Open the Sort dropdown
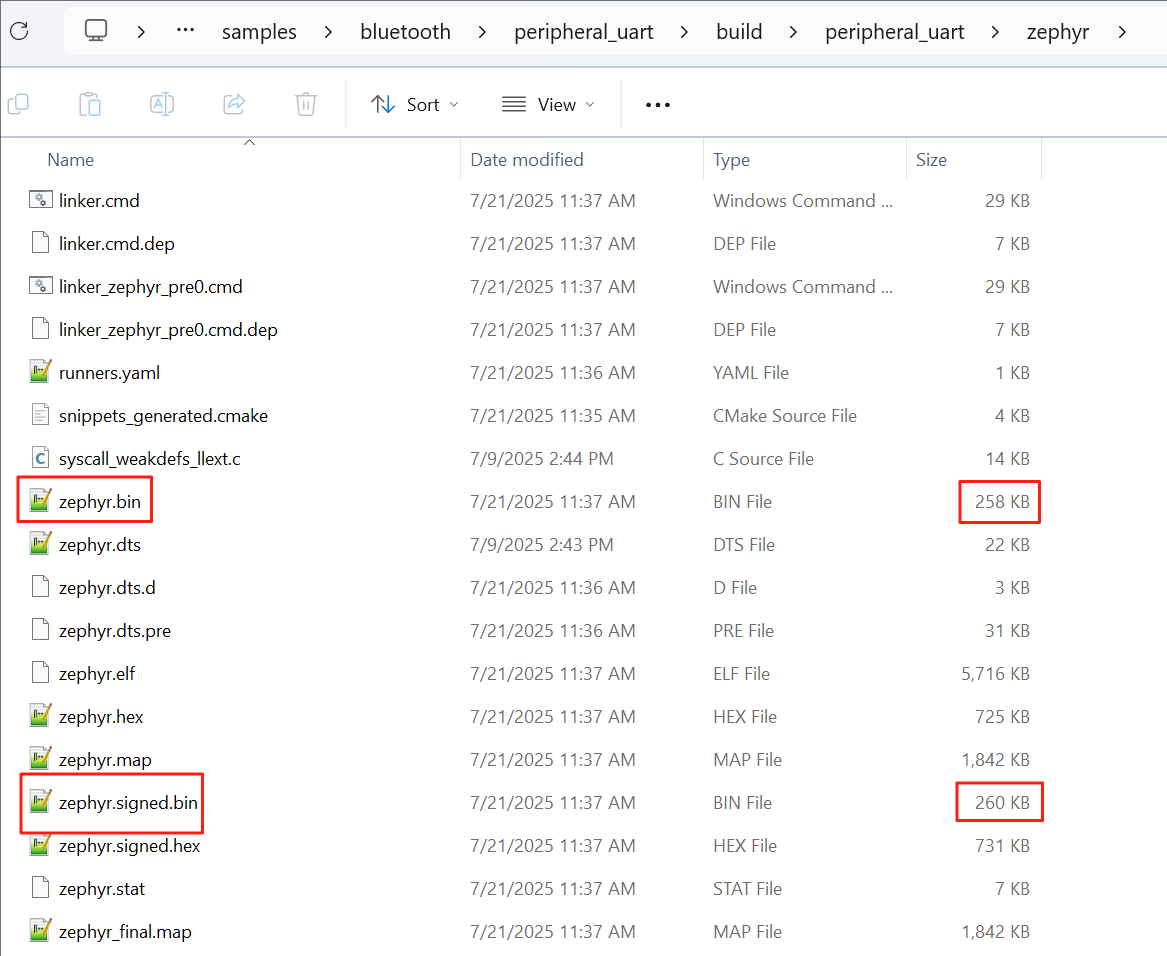This screenshot has width=1167, height=956. 415,105
